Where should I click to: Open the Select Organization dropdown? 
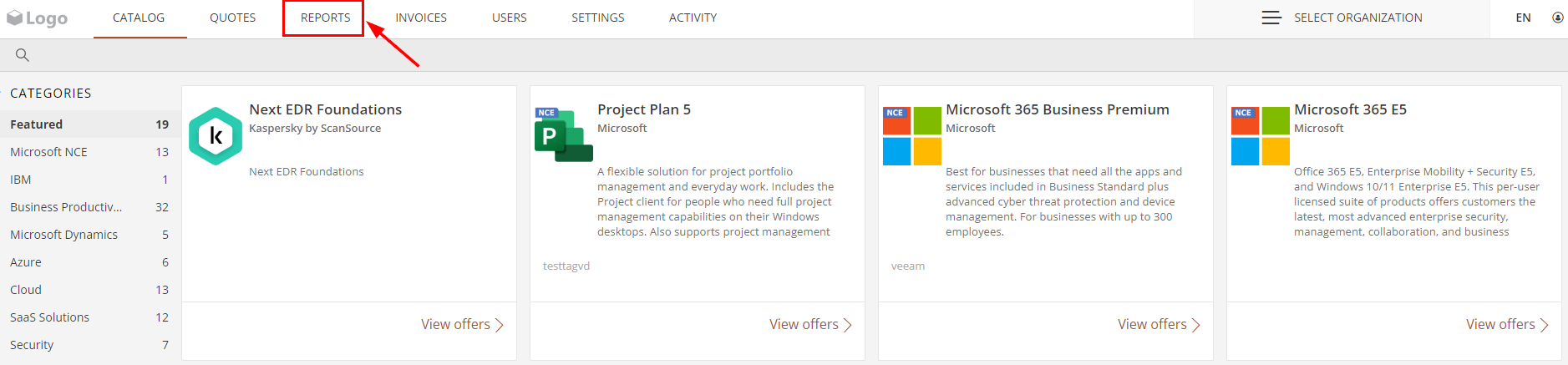coord(1342,18)
